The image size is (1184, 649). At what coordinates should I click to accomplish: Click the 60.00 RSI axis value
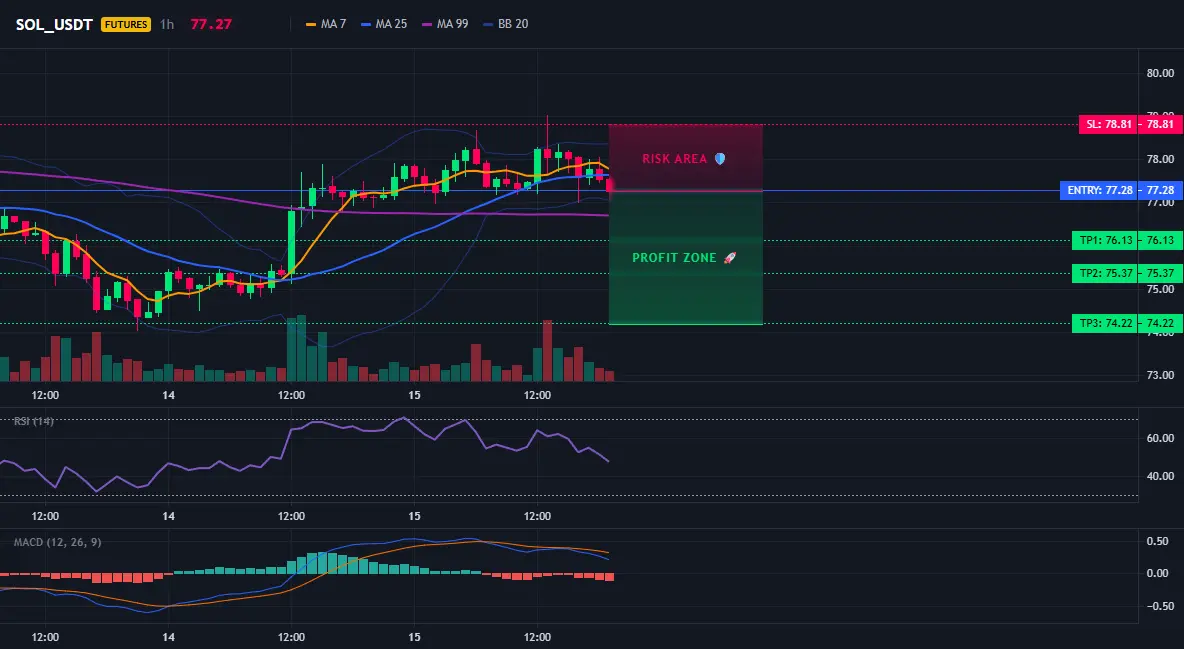coord(1160,438)
